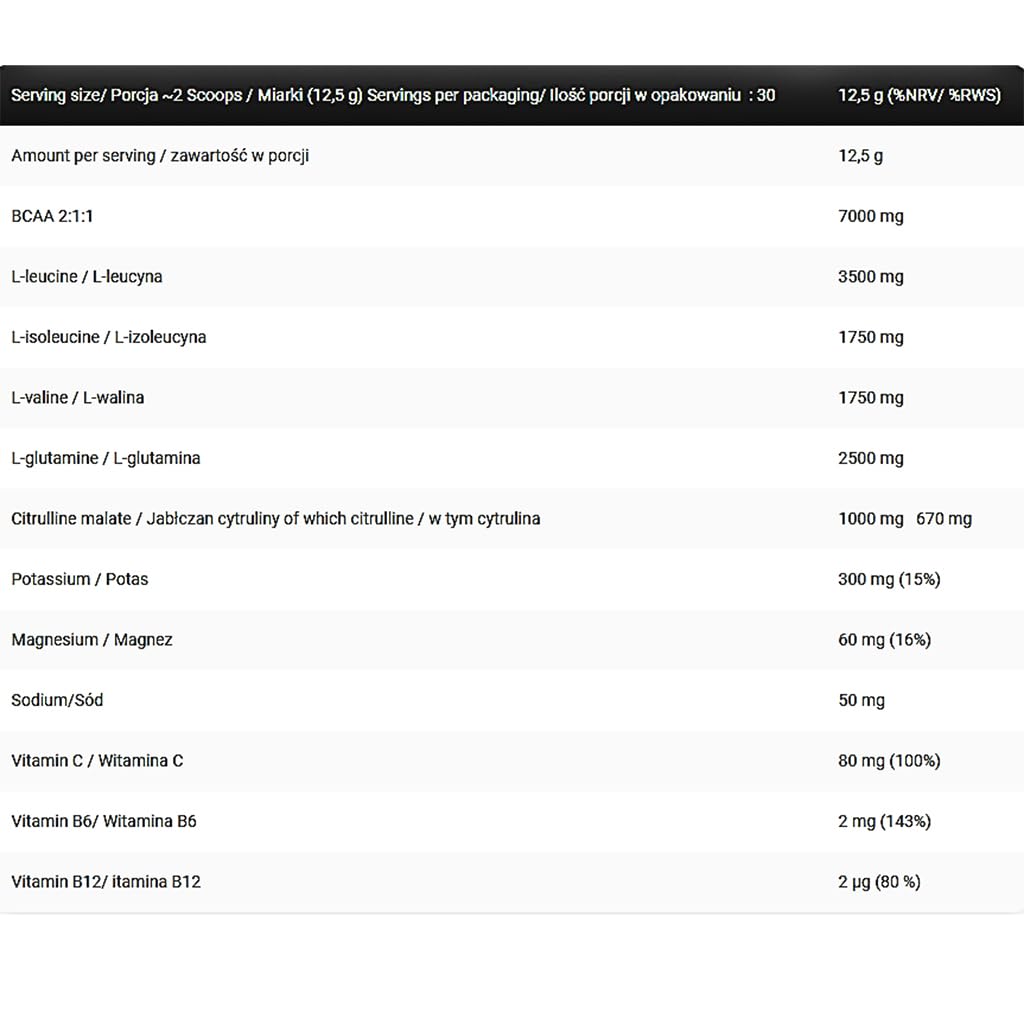This screenshot has height=1024, width=1024.
Task: Click the BCAA 2:1:1 label
Action: (x=52, y=216)
